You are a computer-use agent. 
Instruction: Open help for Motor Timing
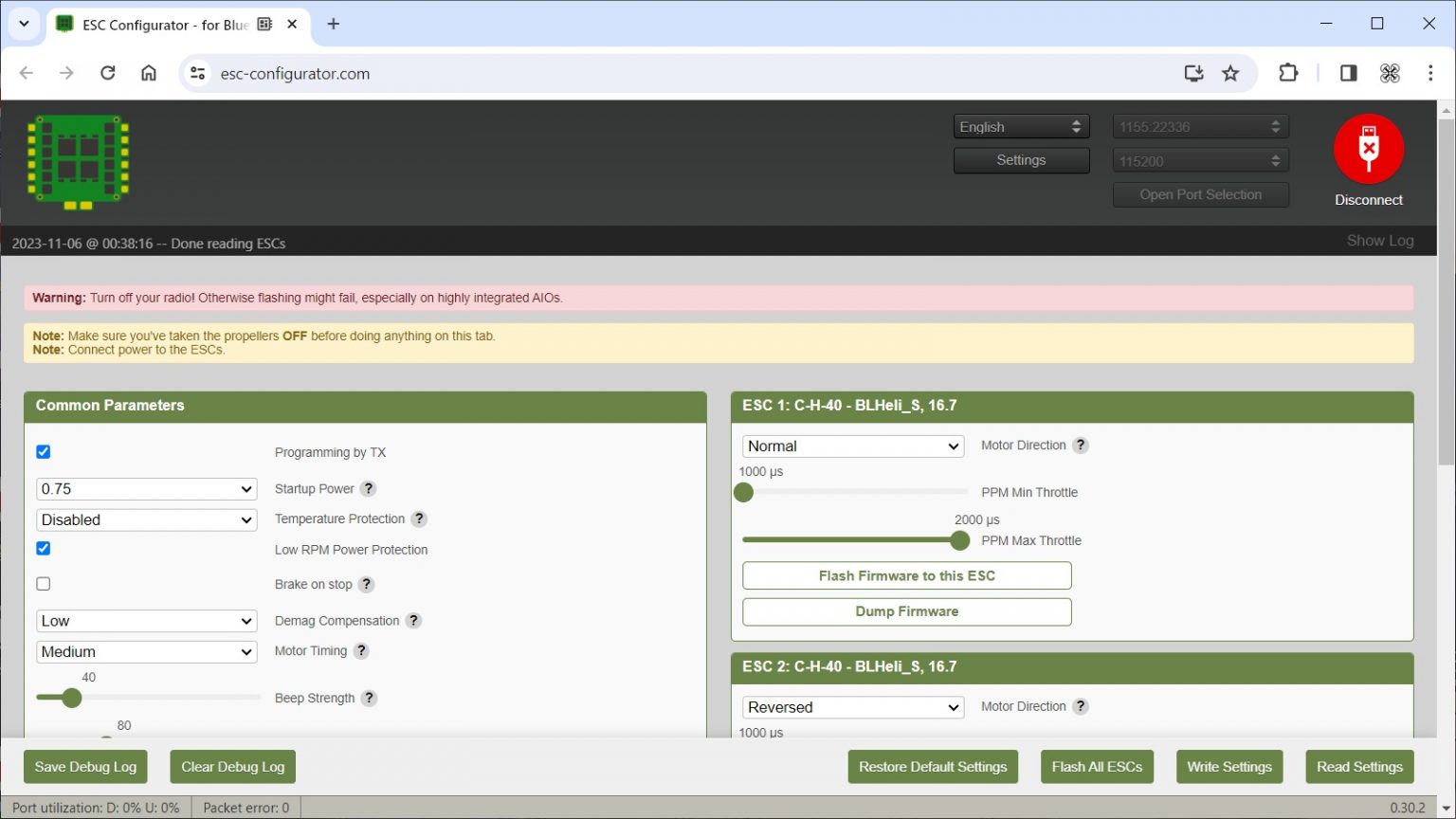[x=361, y=650]
